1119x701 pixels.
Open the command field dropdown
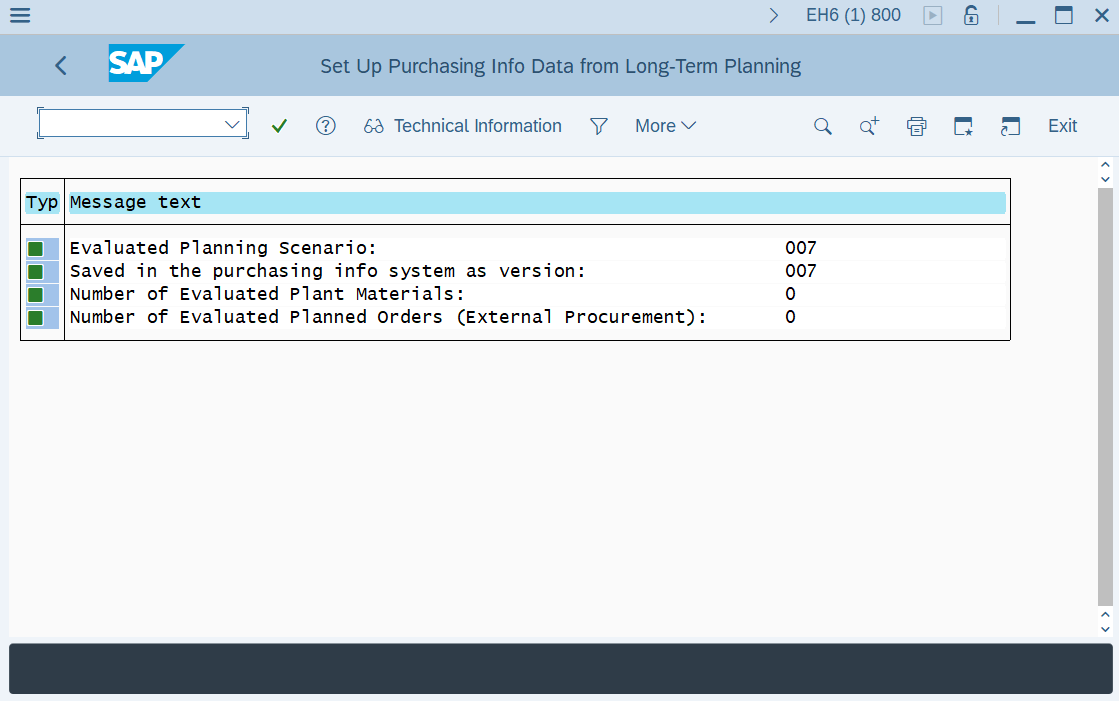click(x=232, y=122)
